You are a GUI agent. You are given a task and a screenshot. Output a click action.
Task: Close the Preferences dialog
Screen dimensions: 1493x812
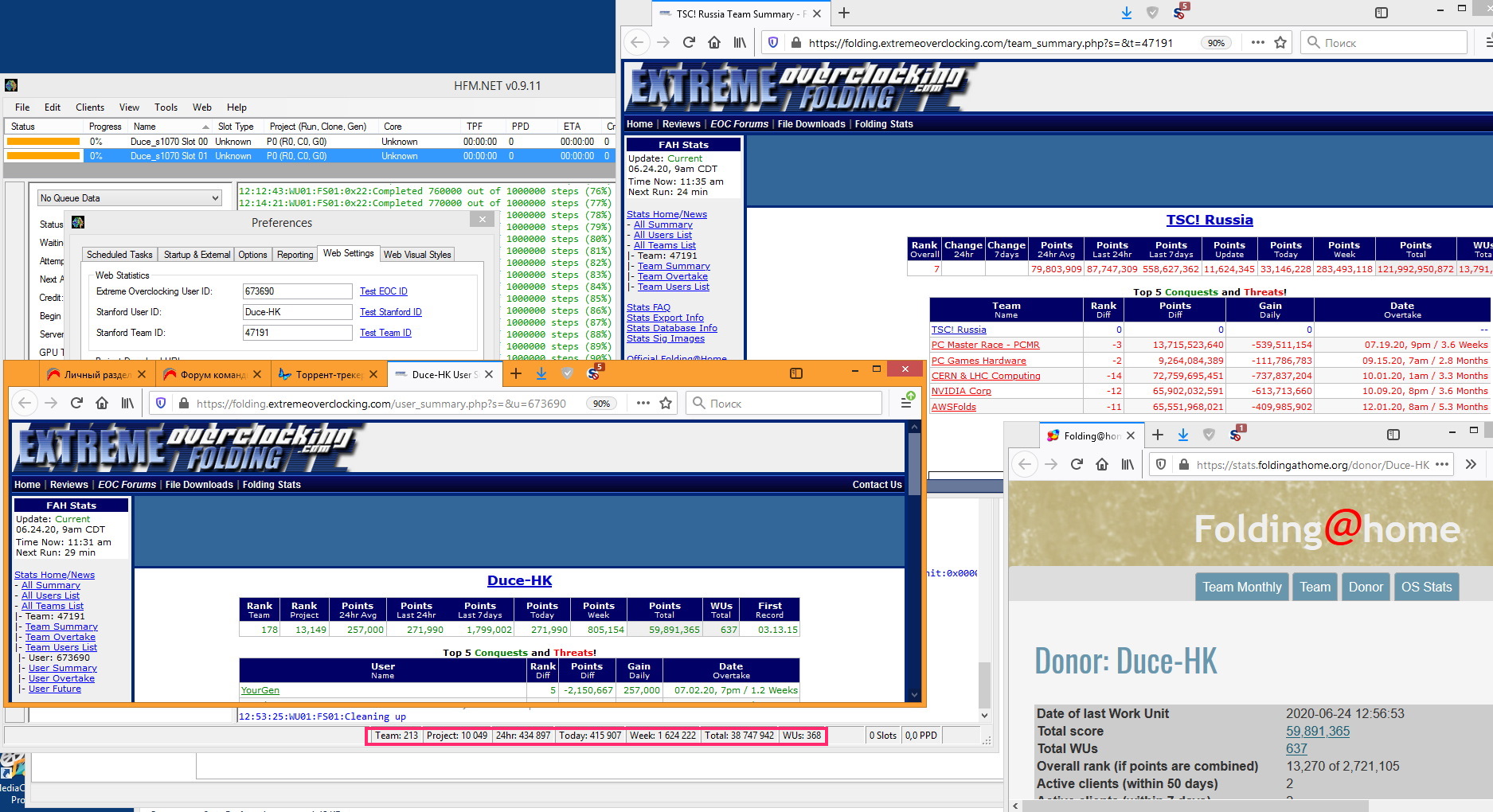(482, 219)
